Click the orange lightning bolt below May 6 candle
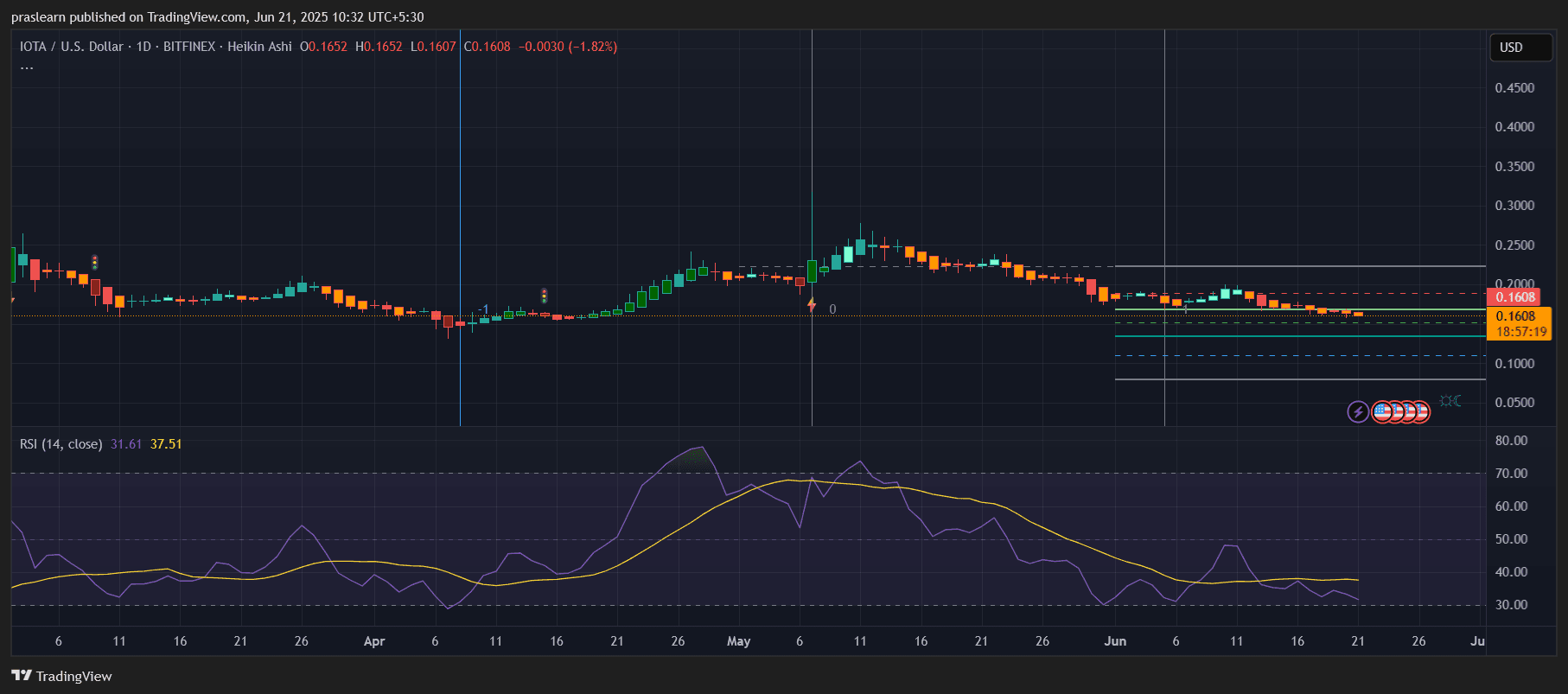1568x694 pixels. tap(811, 305)
